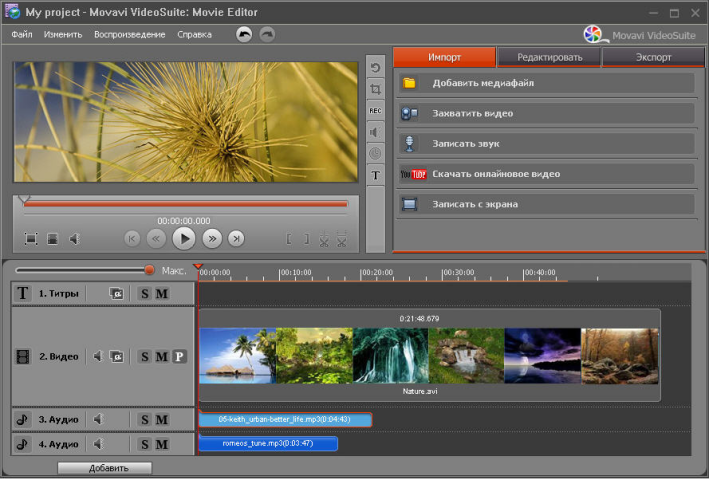Enter fullscreen preview mode icon
The height and width of the screenshot is (480, 709).
tap(31, 238)
